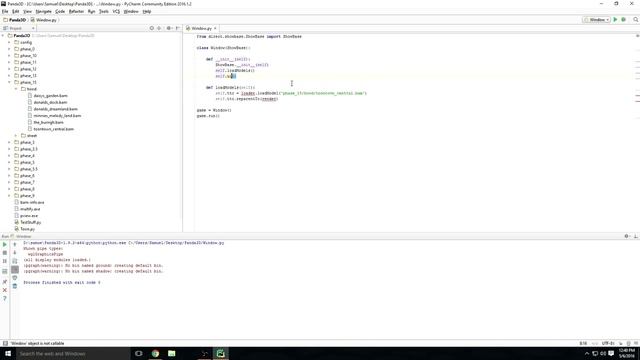640x360 pixels.
Task: Click the caret position indicator in status bar
Action: 583,343
